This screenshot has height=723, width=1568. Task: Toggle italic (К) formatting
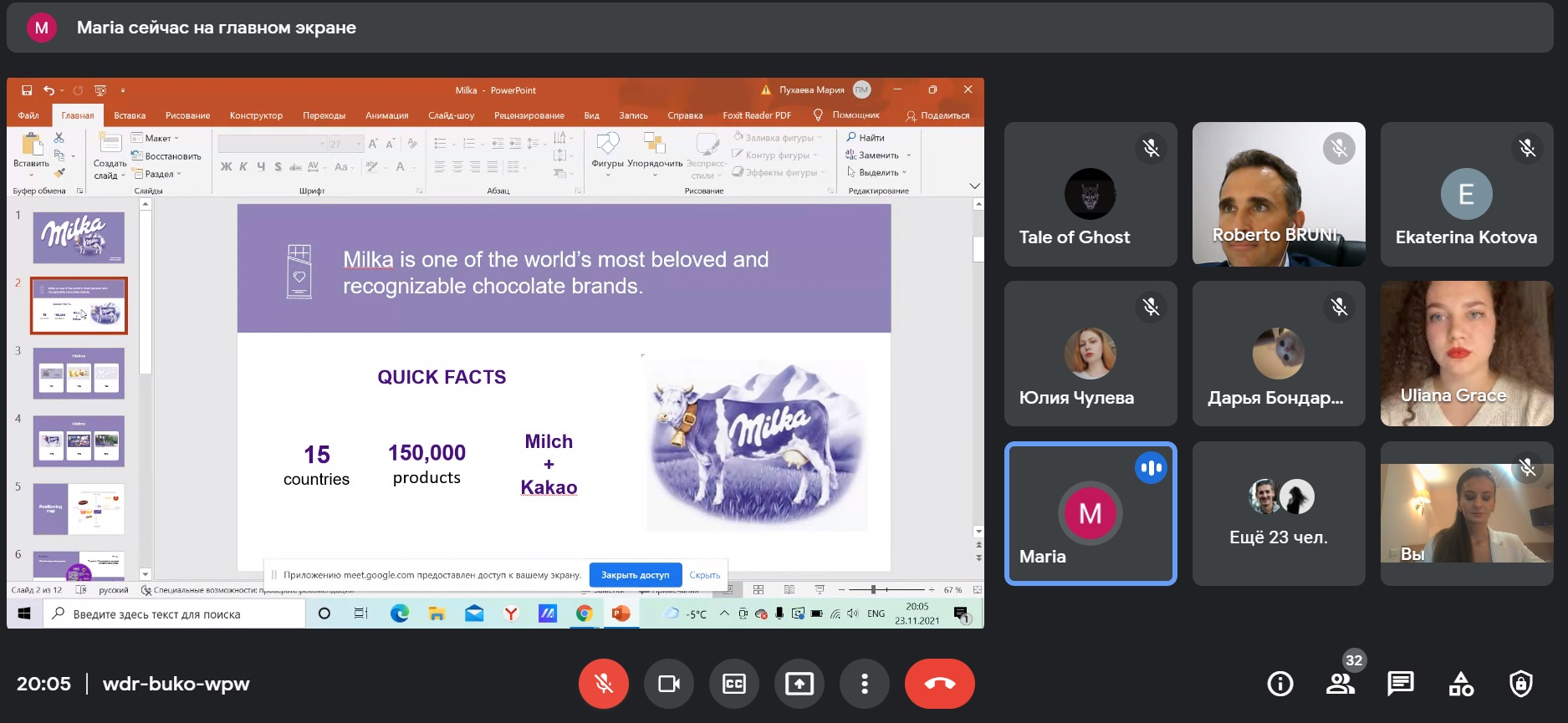(243, 167)
